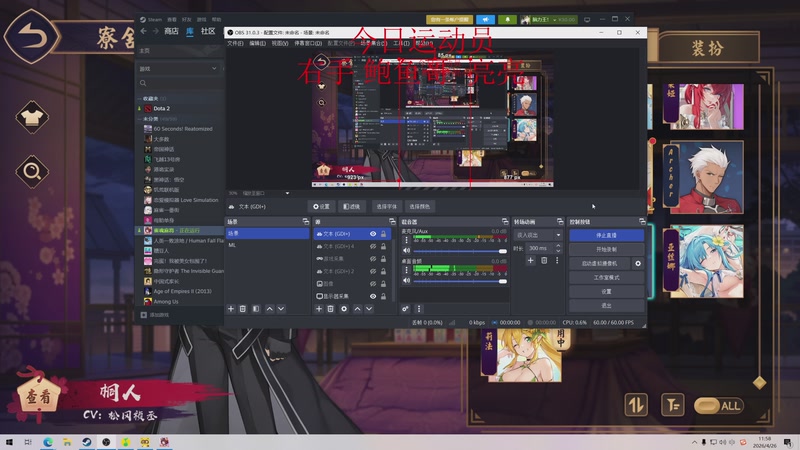
Task: Increase transition duration with stepper up arrow
Action: click(558, 245)
